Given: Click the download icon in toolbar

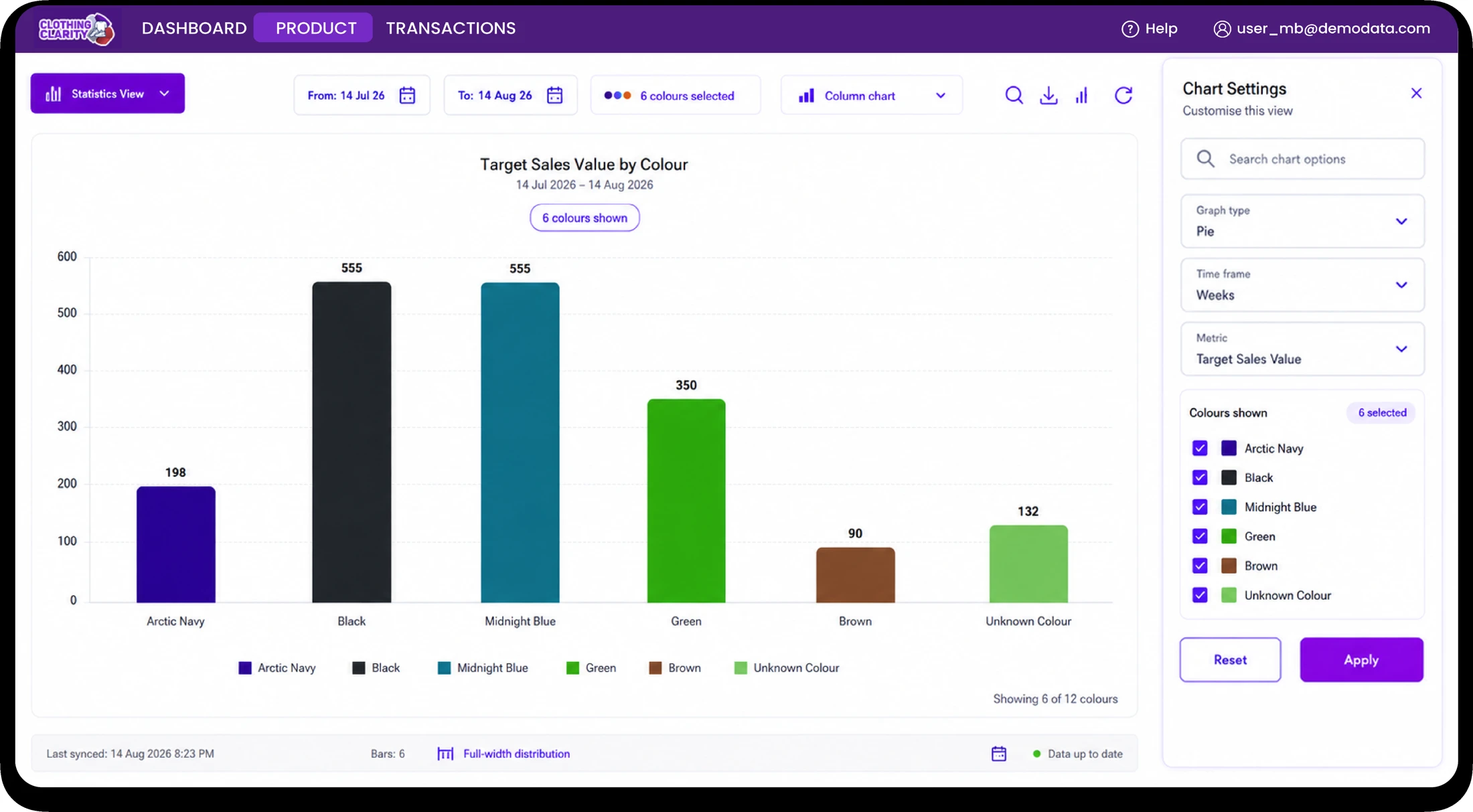Looking at the screenshot, I should coord(1049,96).
